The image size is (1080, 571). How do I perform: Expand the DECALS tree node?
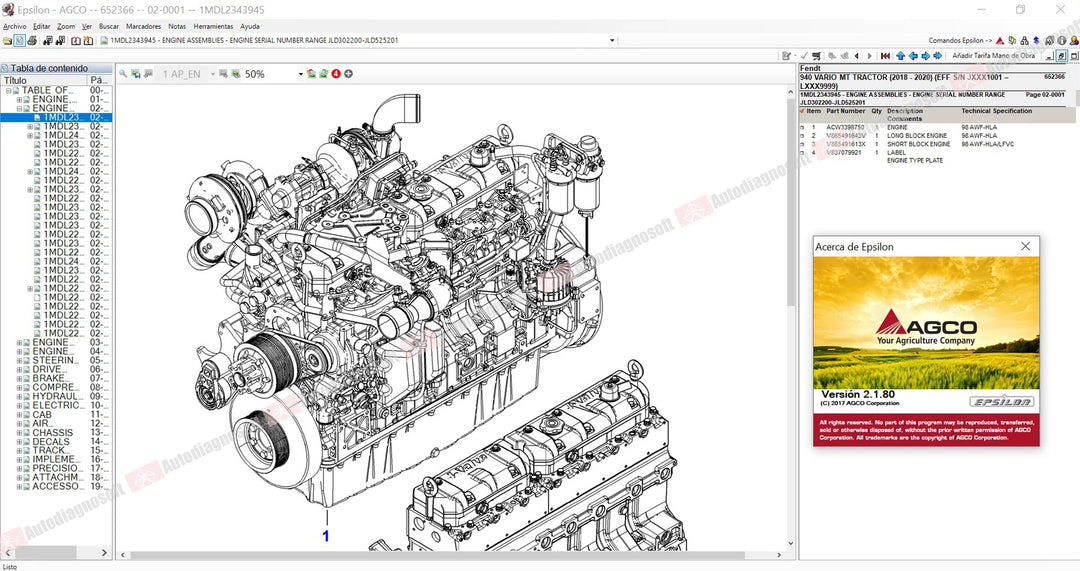click(x=19, y=442)
